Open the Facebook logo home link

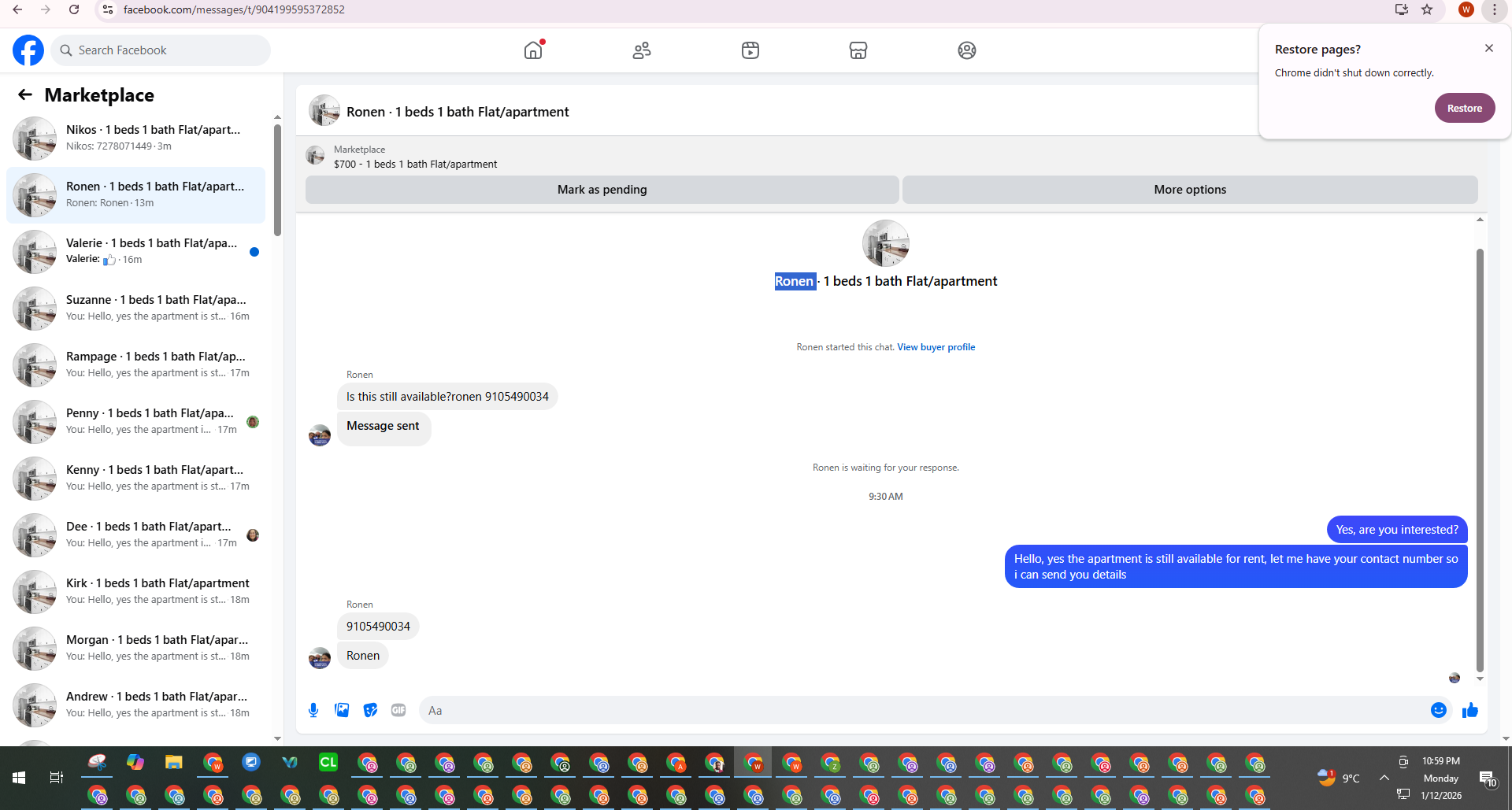pos(28,50)
